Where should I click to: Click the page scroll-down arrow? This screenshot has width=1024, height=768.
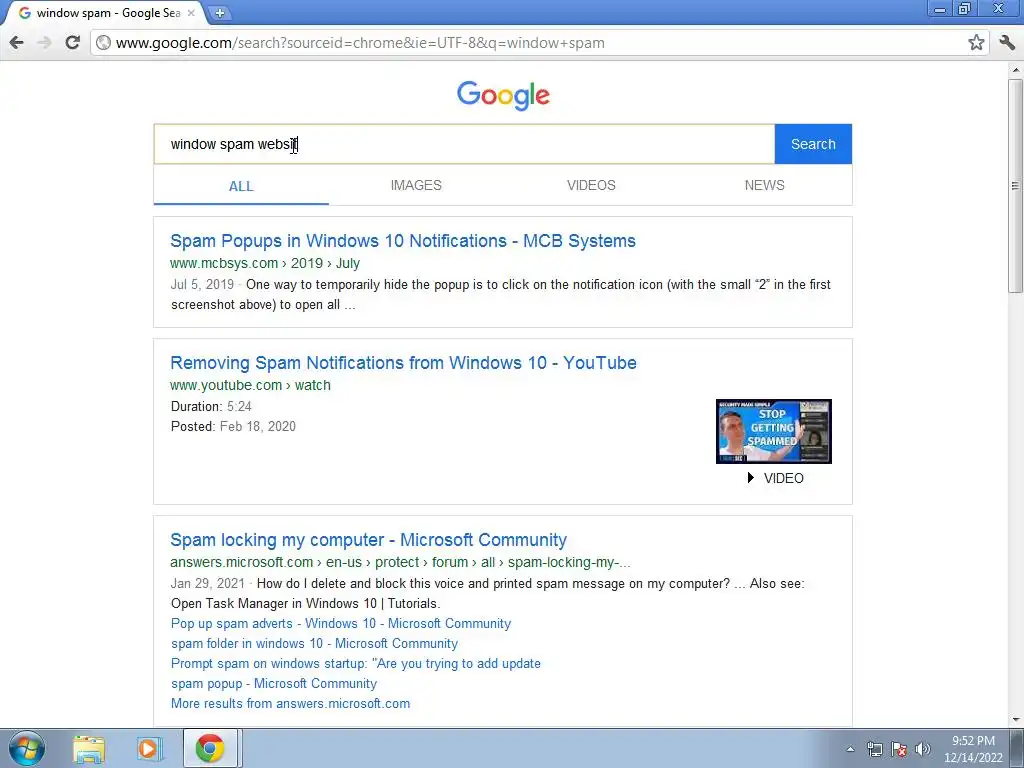(1016, 720)
